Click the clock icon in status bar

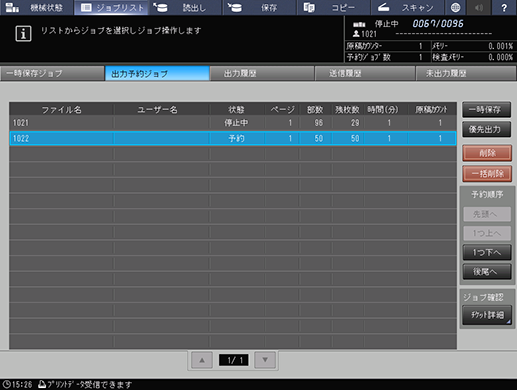click(x=6, y=384)
